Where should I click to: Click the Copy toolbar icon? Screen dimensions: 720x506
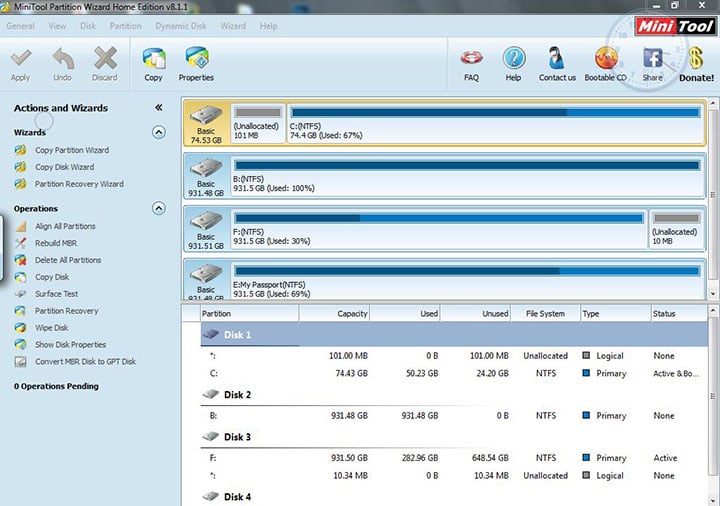pos(154,58)
